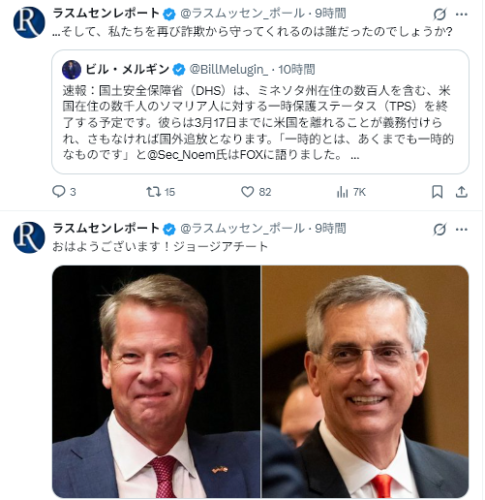Repost the first tweet with 15 reposts
The width and height of the screenshot is (485, 500).
coord(153,192)
